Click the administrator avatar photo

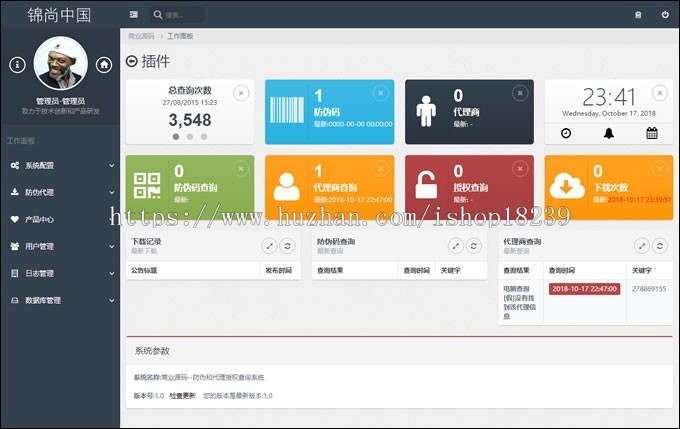point(61,63)
